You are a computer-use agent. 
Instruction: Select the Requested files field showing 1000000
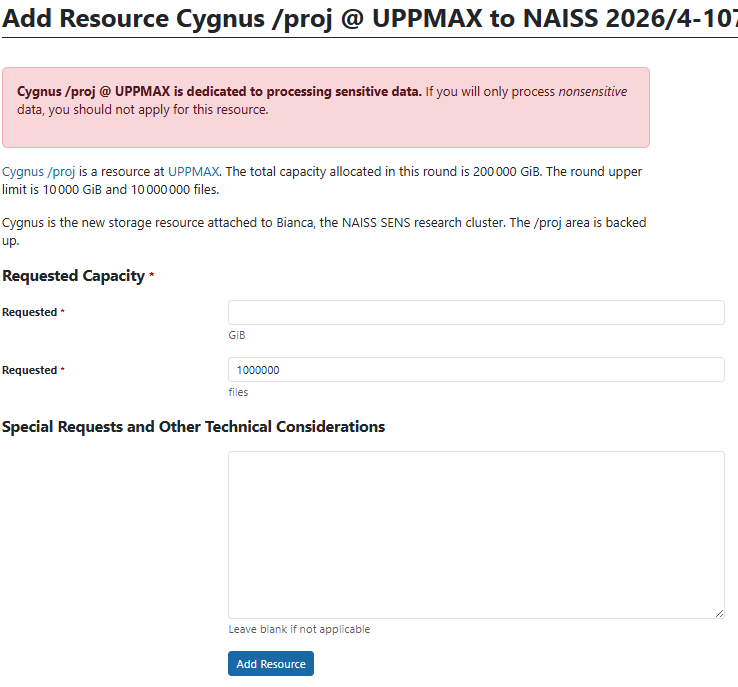pyautogui.click(x=476, y=369)
